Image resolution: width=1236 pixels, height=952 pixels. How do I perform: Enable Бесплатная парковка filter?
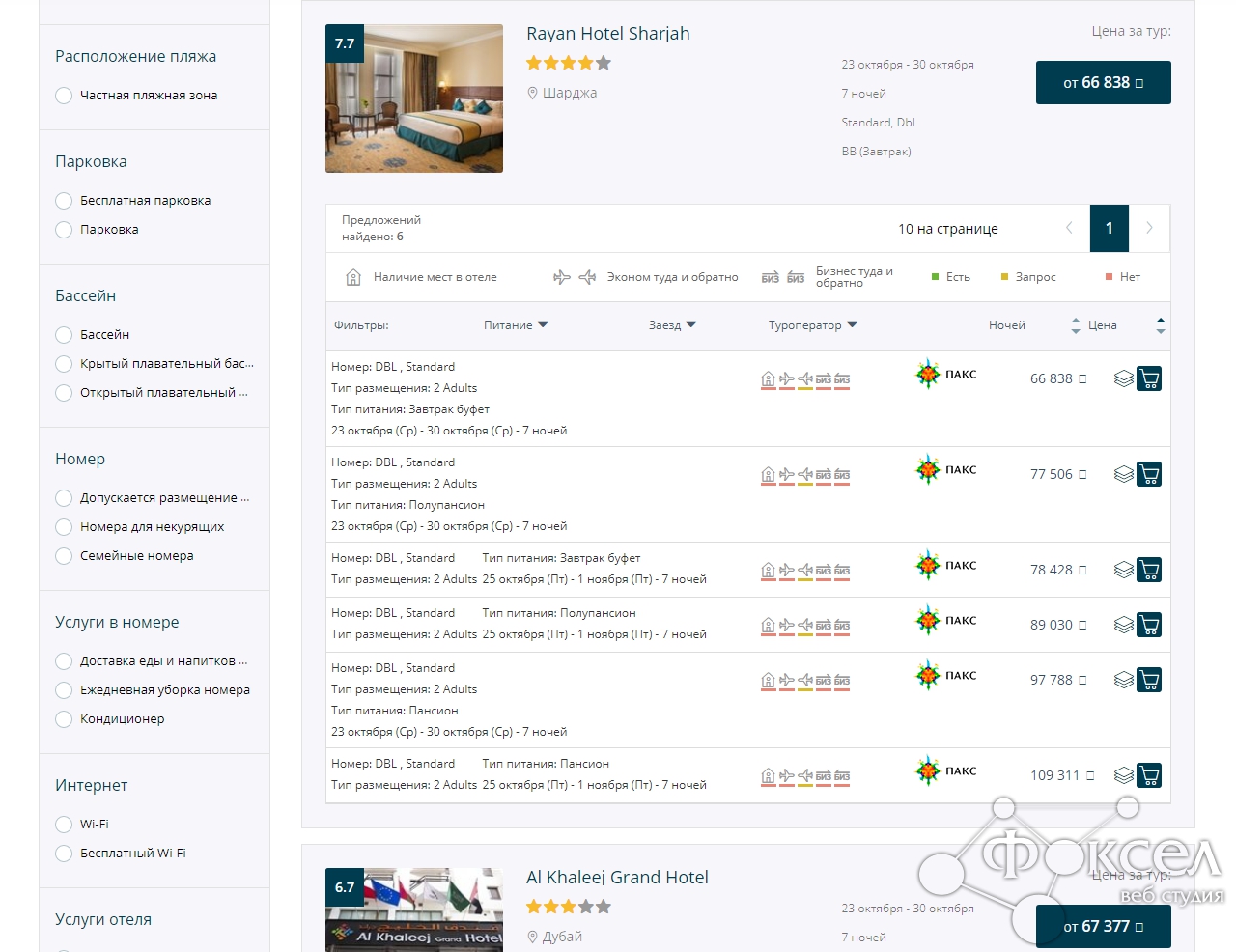point(64,201)
